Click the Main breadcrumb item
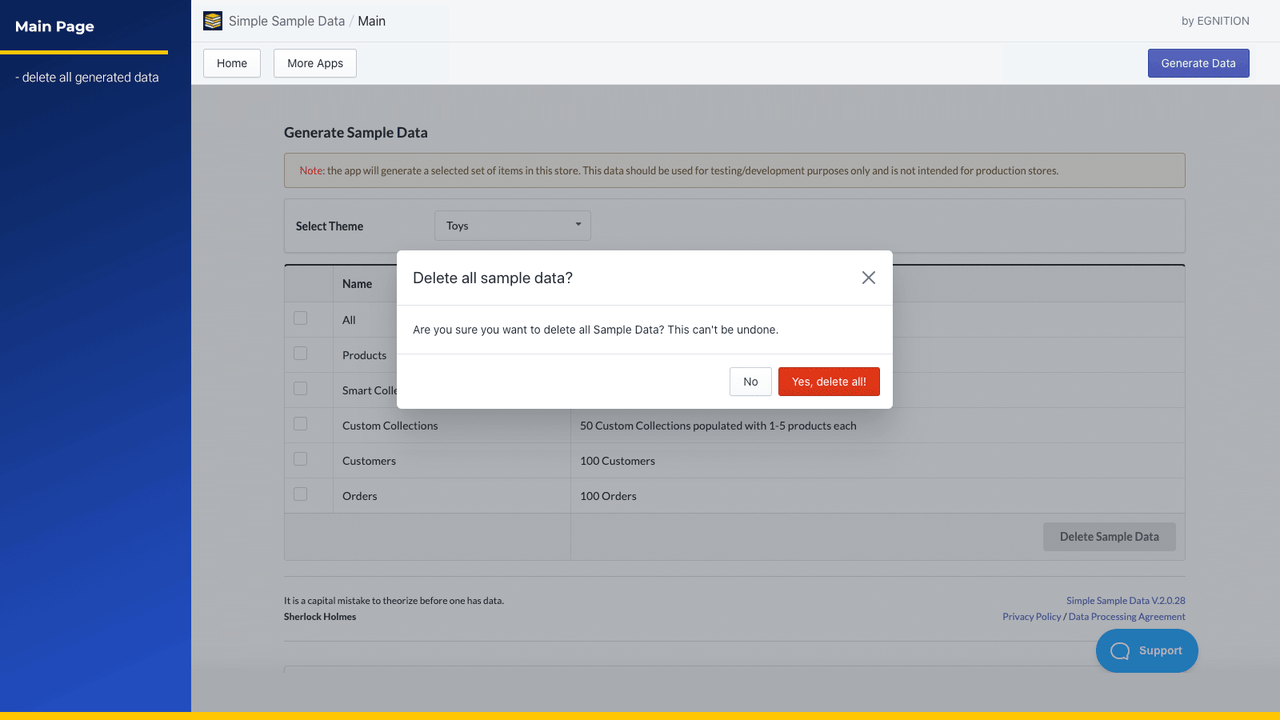This screenshot has height=720, width=1280. click(371, 20)
